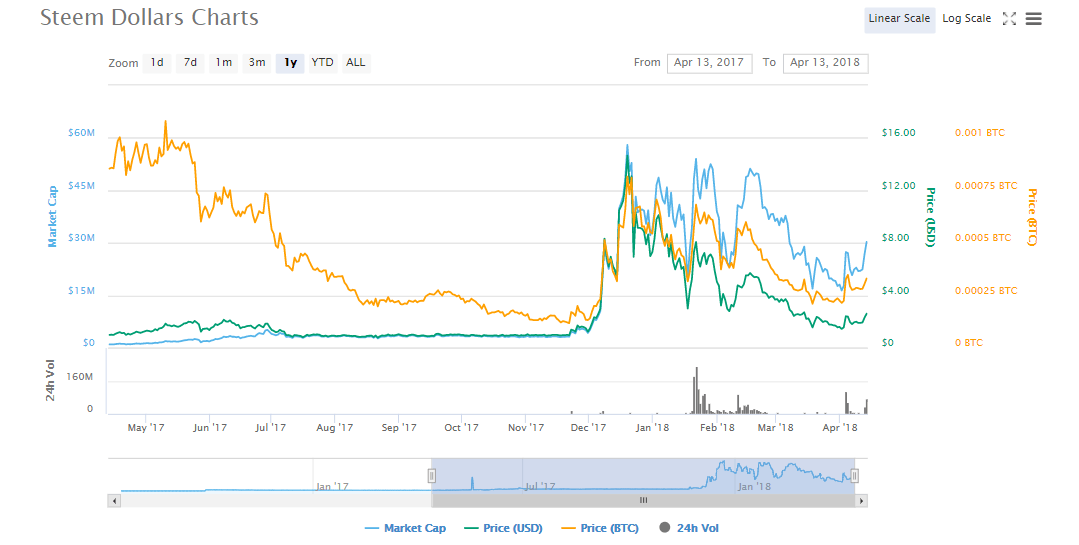Switch to Linear Scale
Image resolution: width=1079 pixels, height=545 pixels.
[899, 19]
